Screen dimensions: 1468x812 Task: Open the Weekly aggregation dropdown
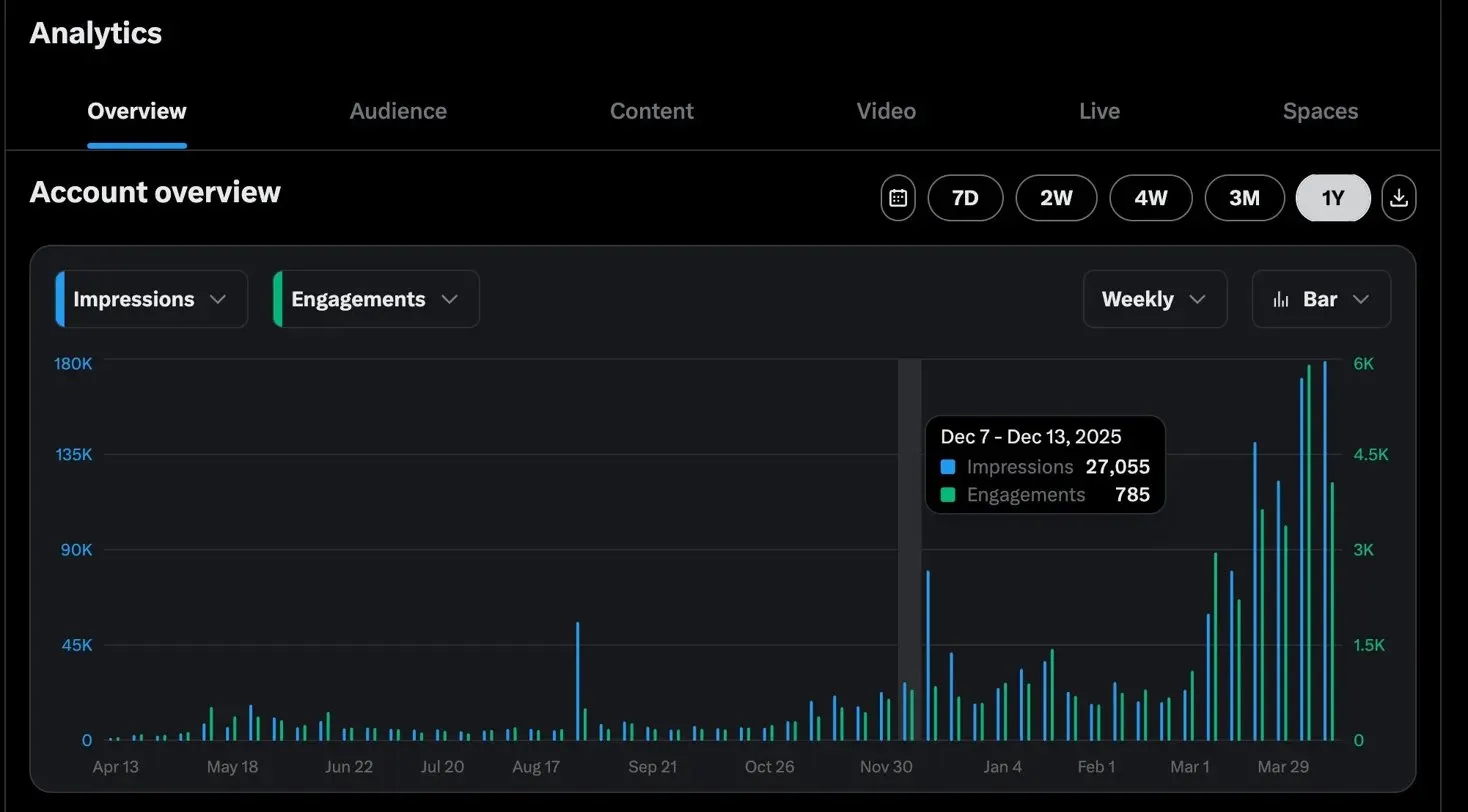tap(1154, 298)
